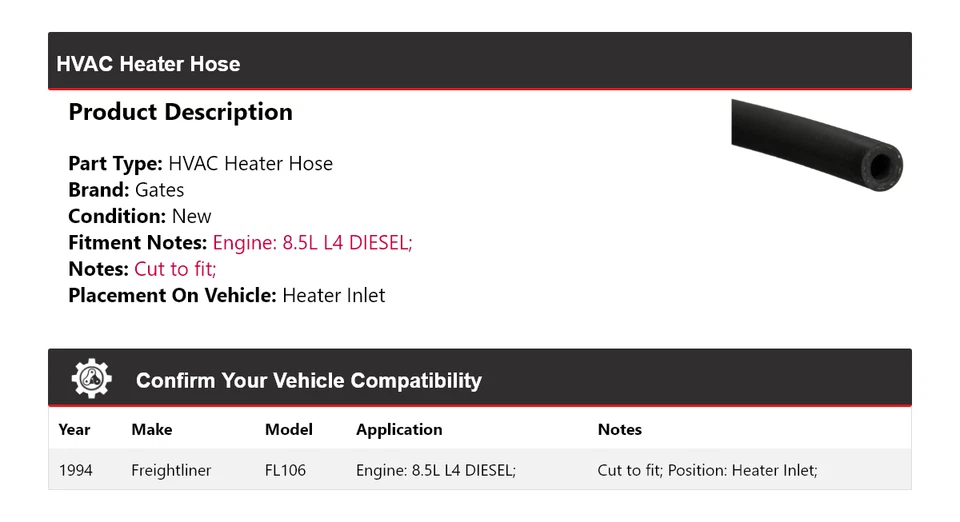Click the red Engine: 8.5L L4 DIESEL fitment note
960x522 pixels.
[x=312, y=243]
